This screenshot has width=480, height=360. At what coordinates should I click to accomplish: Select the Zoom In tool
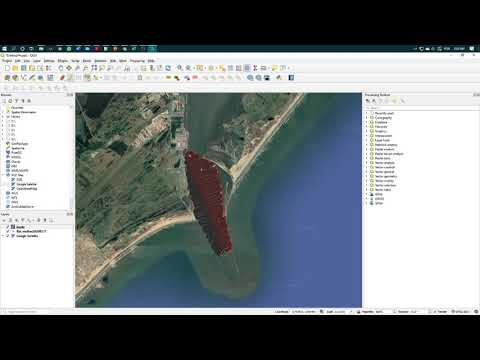(x=77, y=68)
